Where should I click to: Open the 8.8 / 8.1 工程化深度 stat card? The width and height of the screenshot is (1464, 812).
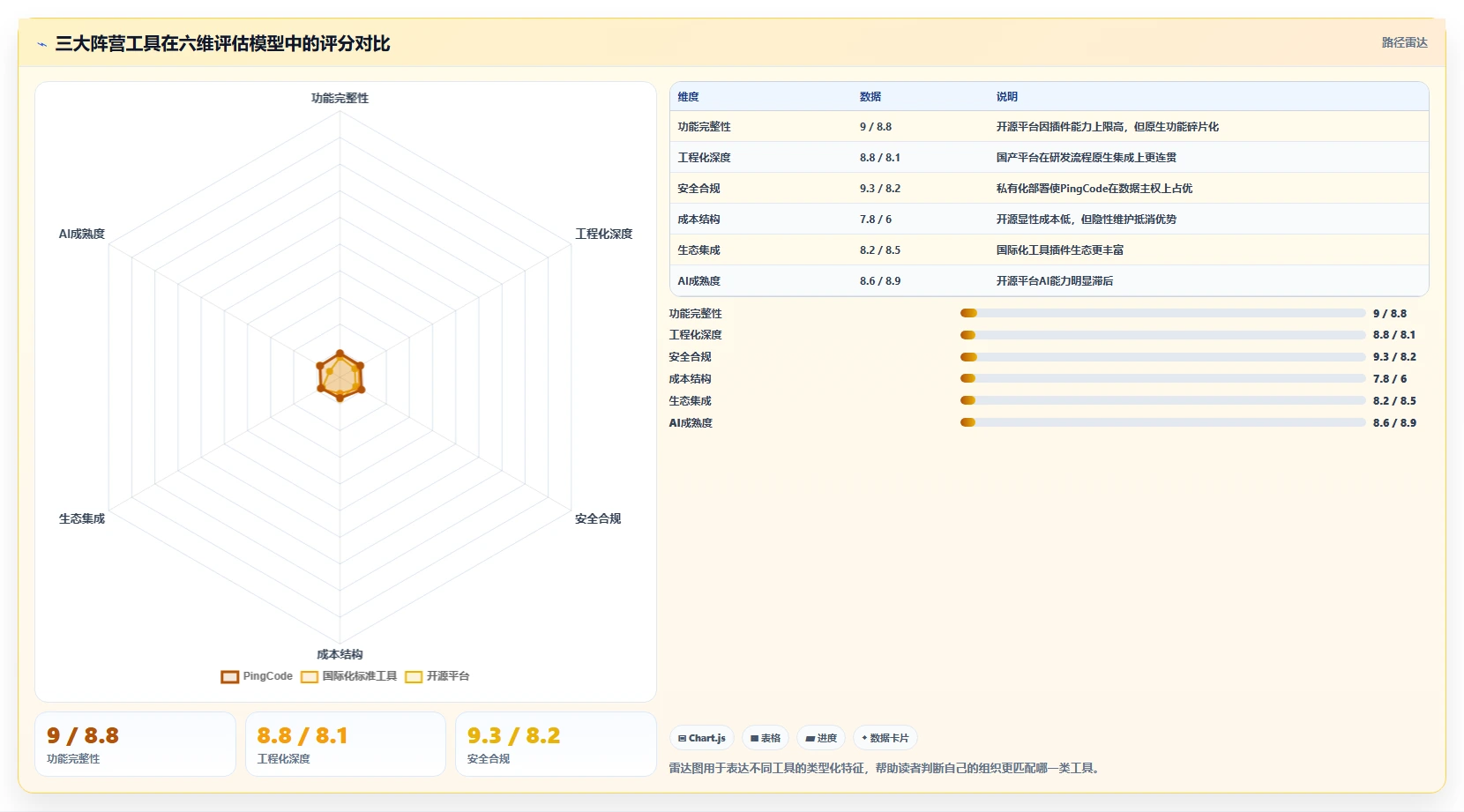click(x=346, y=744)
